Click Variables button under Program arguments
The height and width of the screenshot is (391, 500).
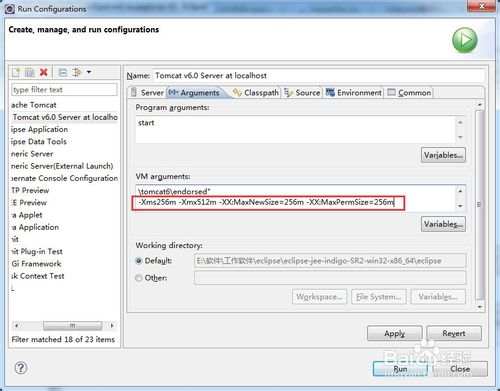coord(443,155)
